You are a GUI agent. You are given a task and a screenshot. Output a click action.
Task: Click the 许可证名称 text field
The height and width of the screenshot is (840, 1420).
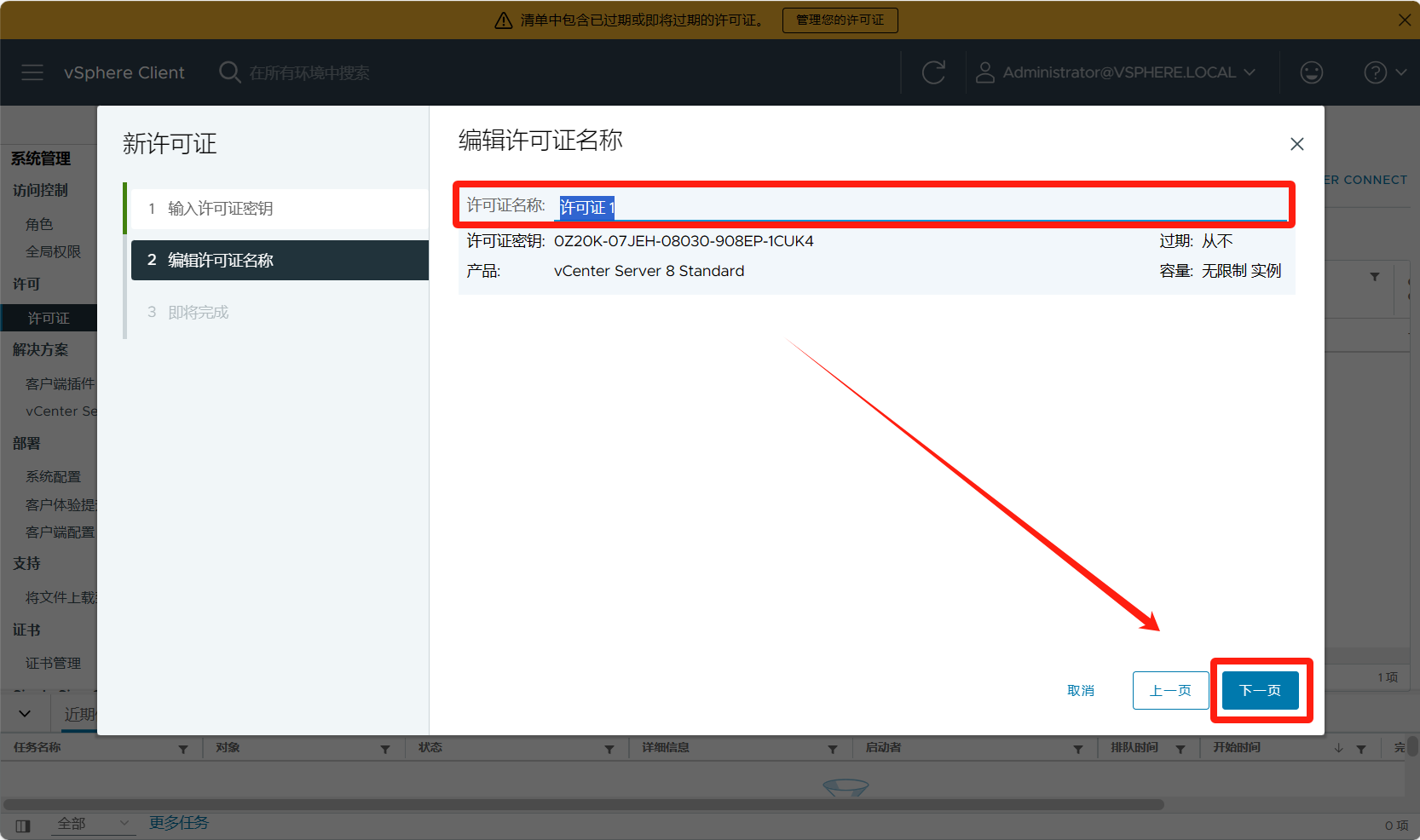tap(921, 207)
